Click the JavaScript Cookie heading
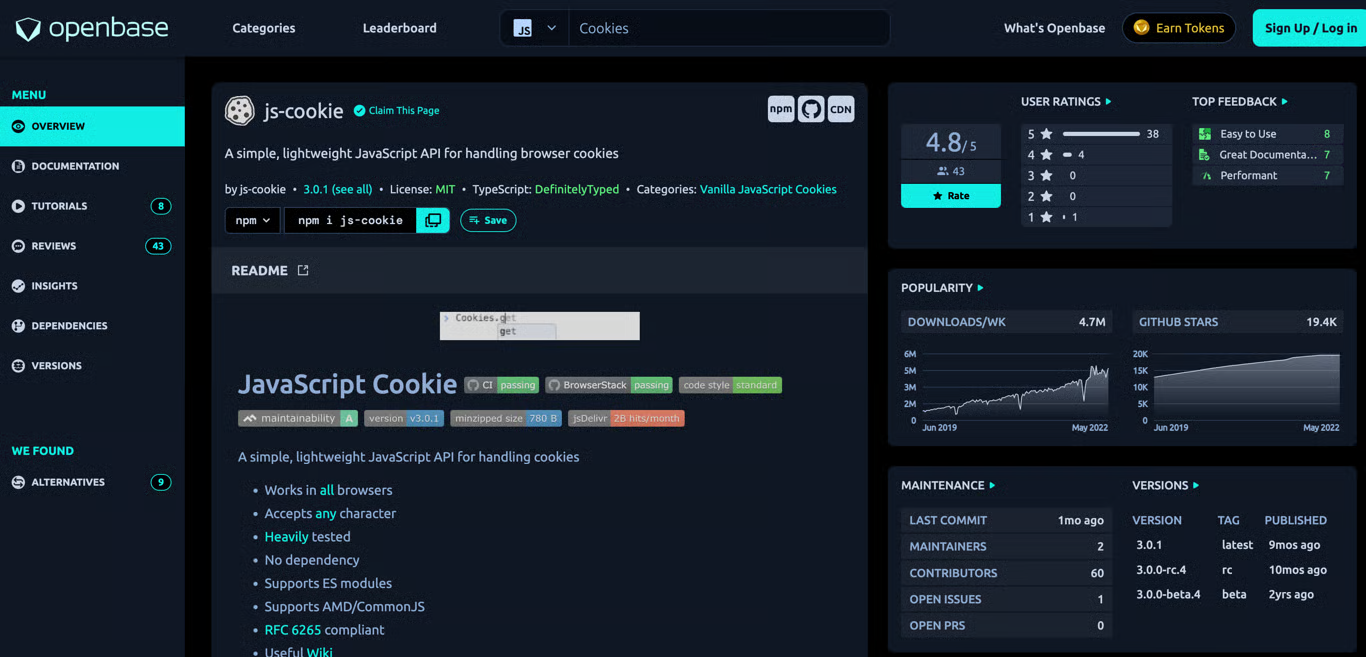Image resolution: width=1366 pixels, height=657 pixels. coord(347,384)
